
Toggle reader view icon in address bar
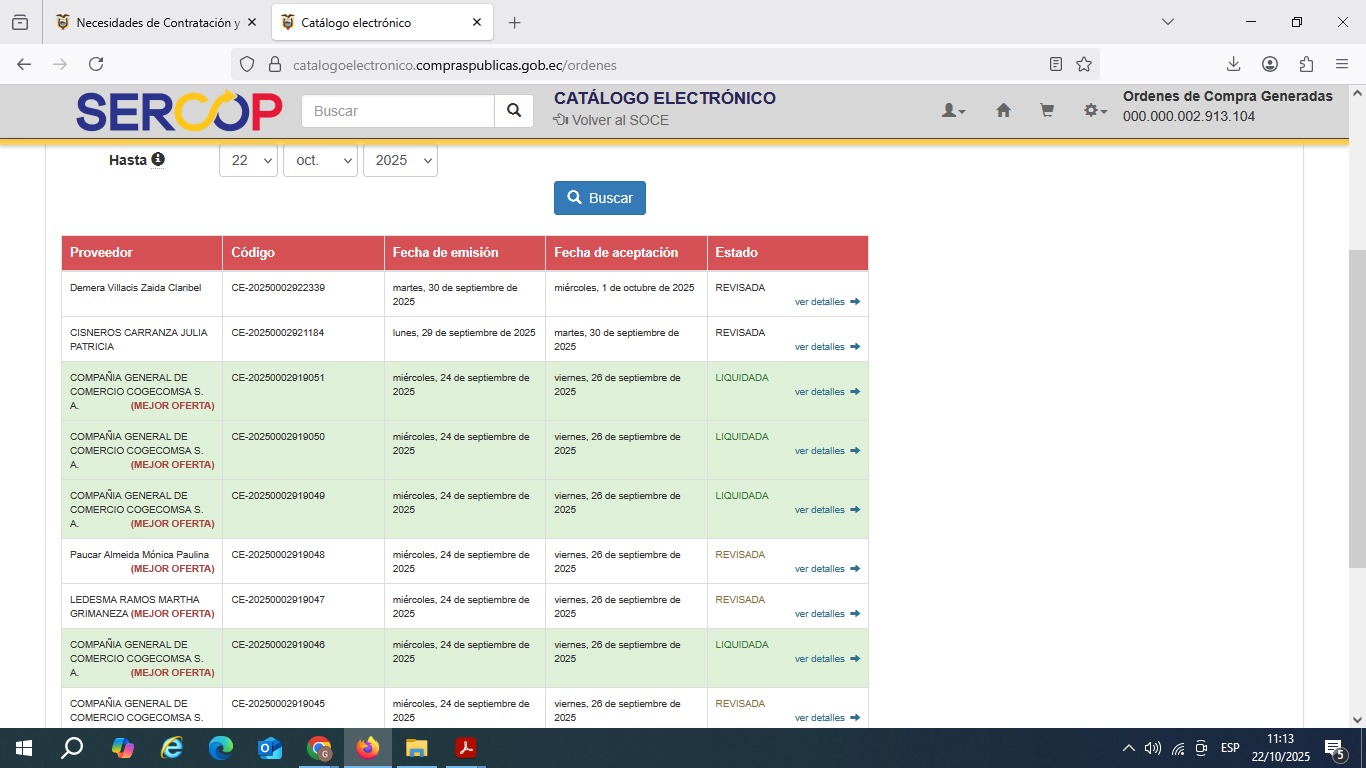1056,64
